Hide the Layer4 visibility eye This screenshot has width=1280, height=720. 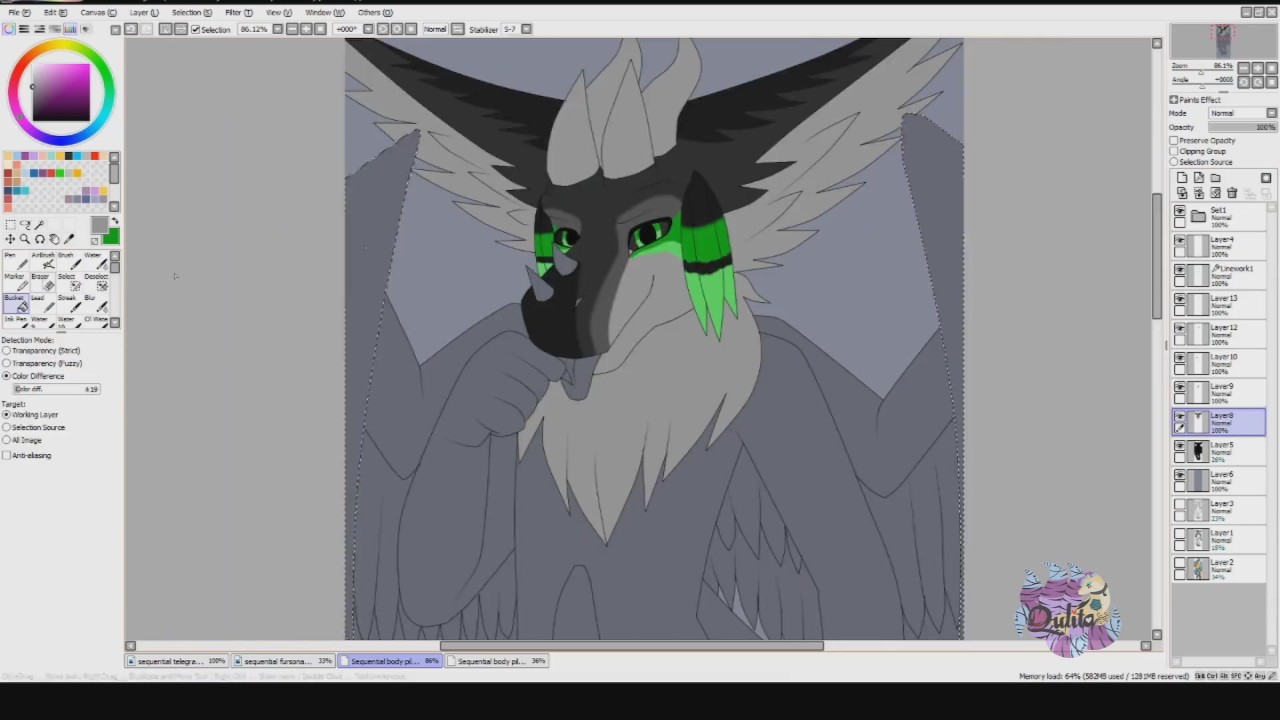pyautogui.click(x=1180, y=241)
